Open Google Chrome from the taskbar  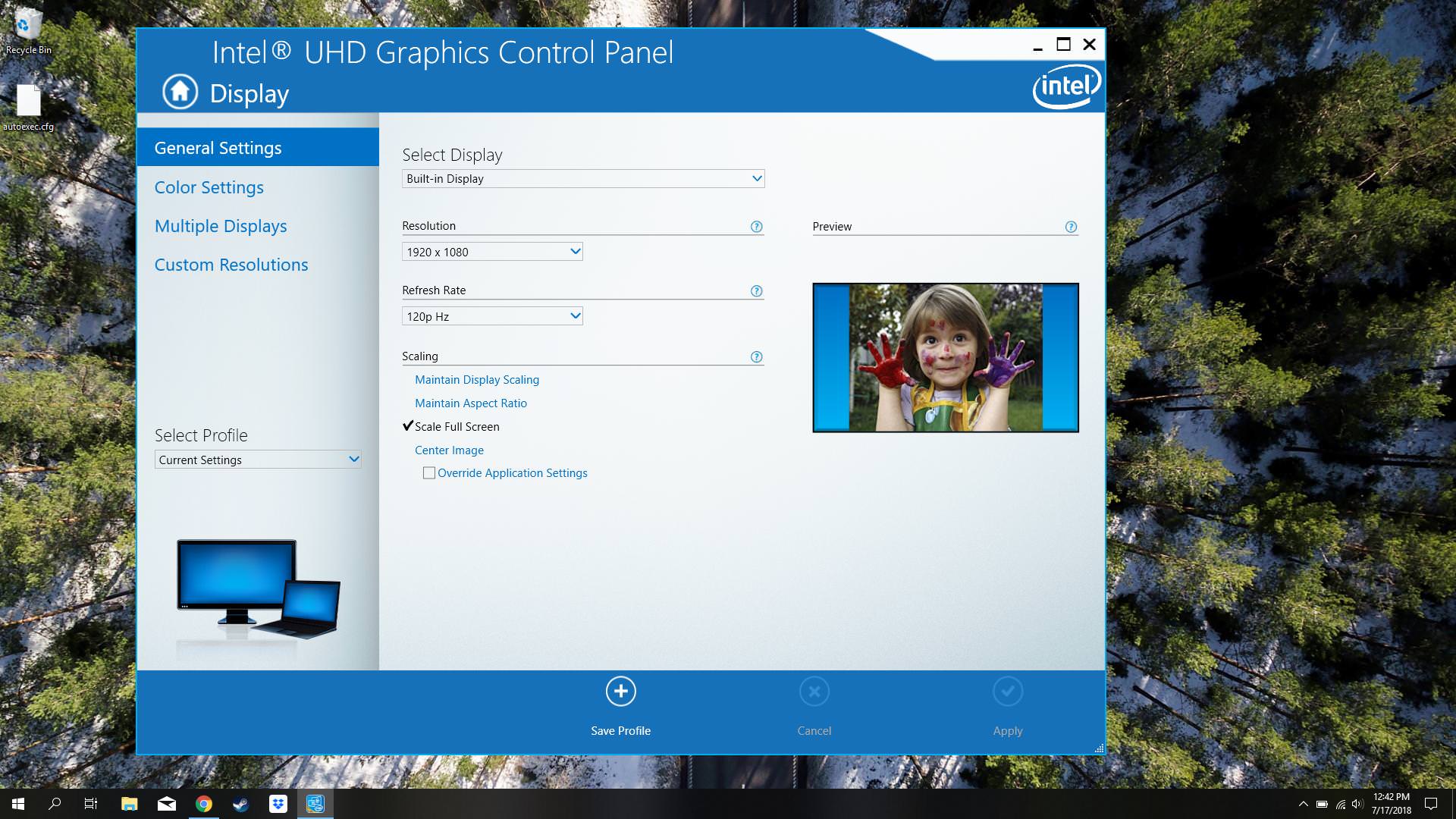coord(203,804)
